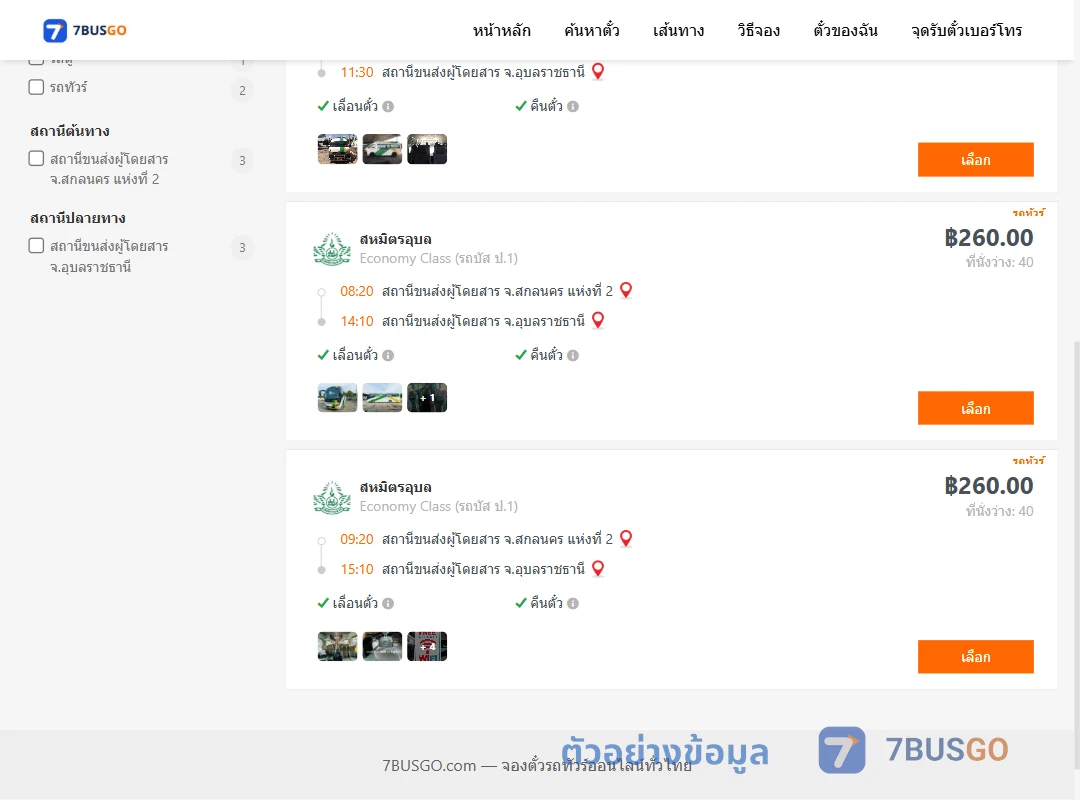The width and height of the screenshot is (1080, 800).
Task: Open first bus photo in the 08:20 trip
Action: coord(338,398)
